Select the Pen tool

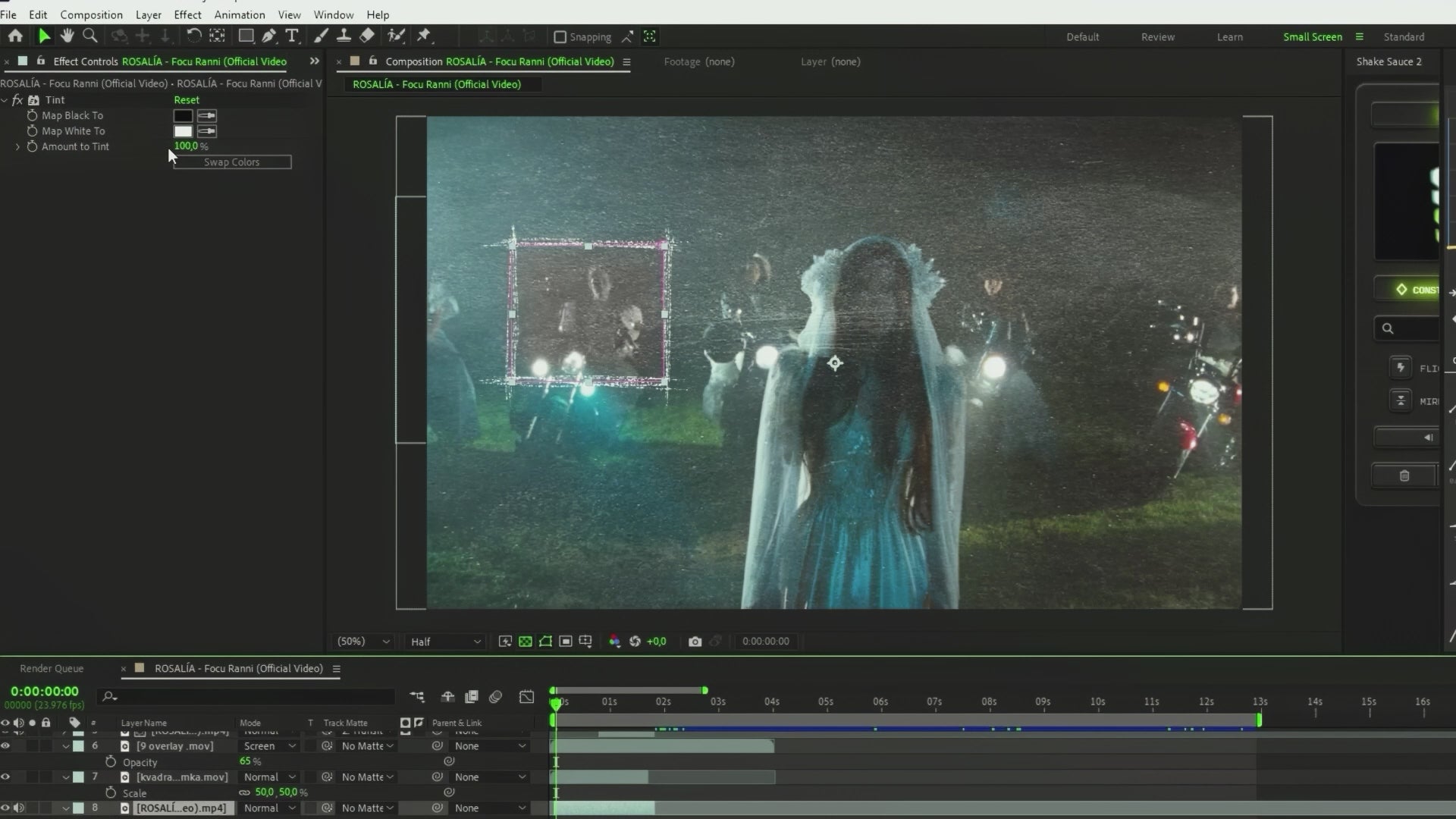pyautogui.click(x=268, y=36)
